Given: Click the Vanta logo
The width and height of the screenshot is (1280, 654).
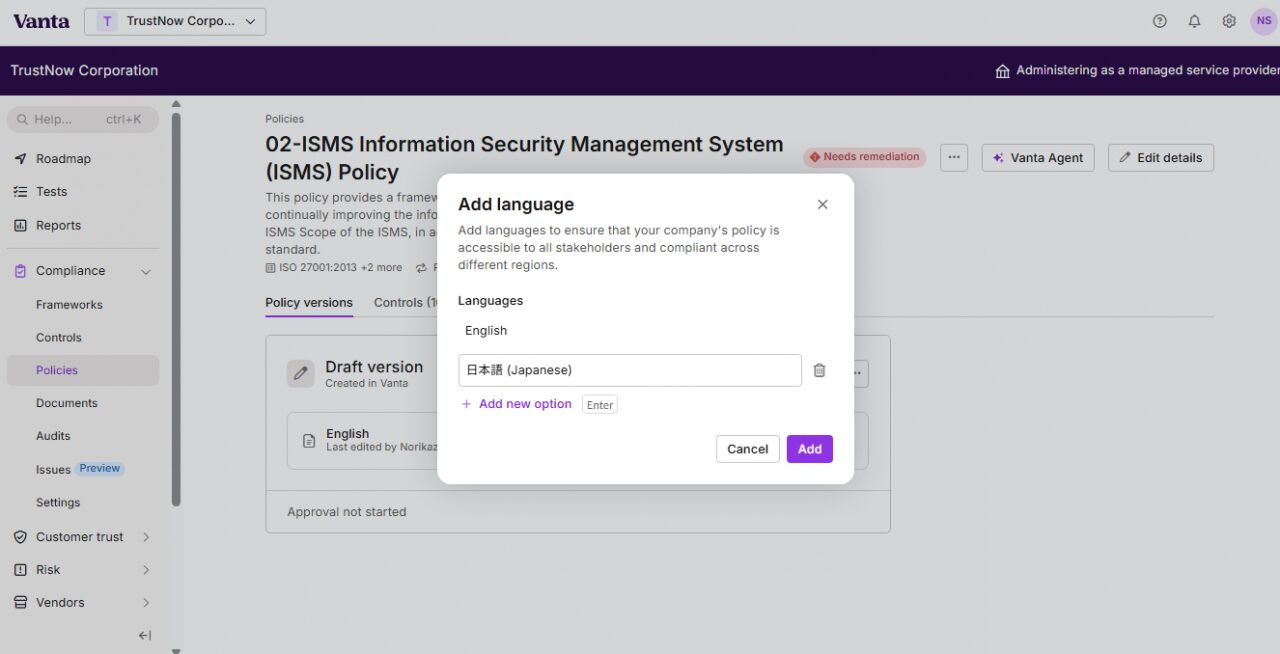Looking at the screenshot, I should [x=41, y=21].
